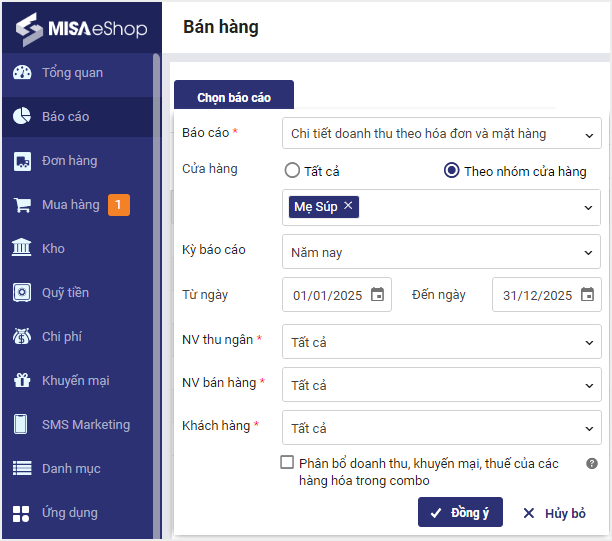Select Theo nhóm cửa hàng radio option
The height and width of the screenshot is (541, 612).
pyautogui.click(x=452, y=171)
